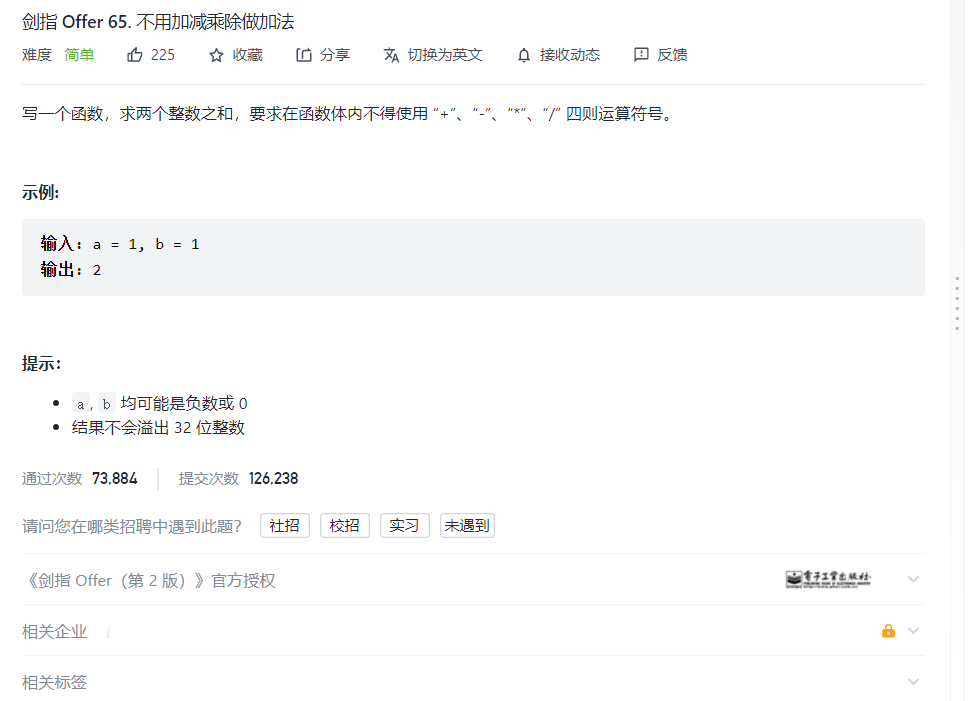
Task: Click the dotted panel resize handle
Action: (x=958, y=303)
